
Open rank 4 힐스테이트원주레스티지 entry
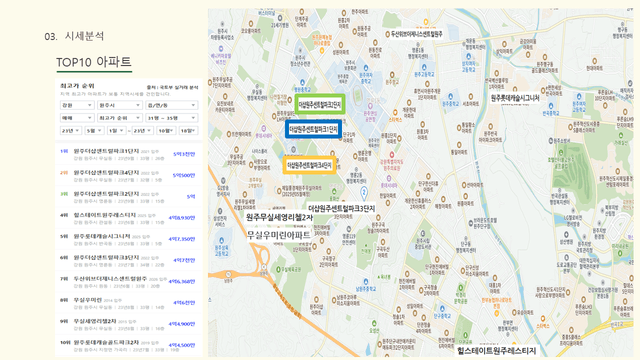[x=129, y=218]
